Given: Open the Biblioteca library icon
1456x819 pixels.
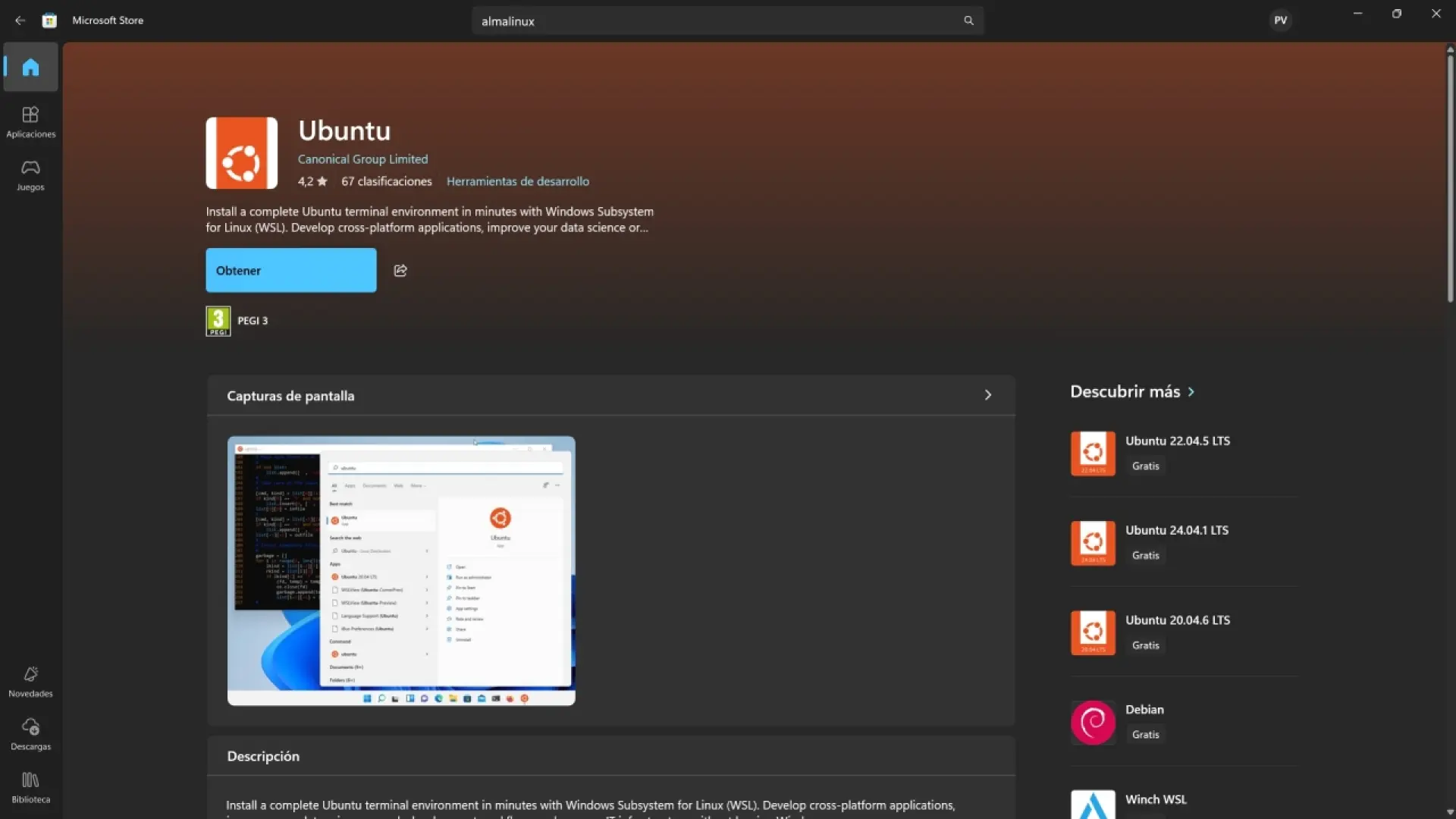Looking at the screenshot, I should point(30,787).
